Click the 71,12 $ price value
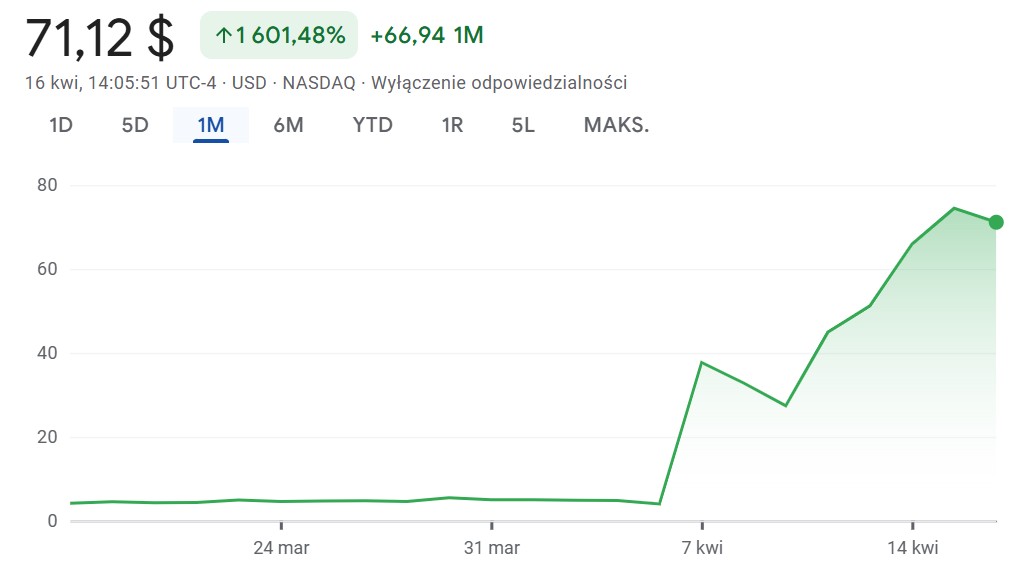 tap(100, 38)
